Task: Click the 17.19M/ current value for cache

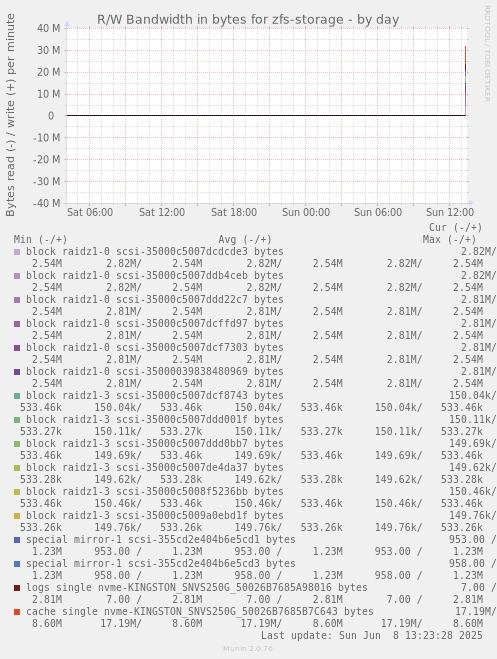Action: (x=476, y=611)
